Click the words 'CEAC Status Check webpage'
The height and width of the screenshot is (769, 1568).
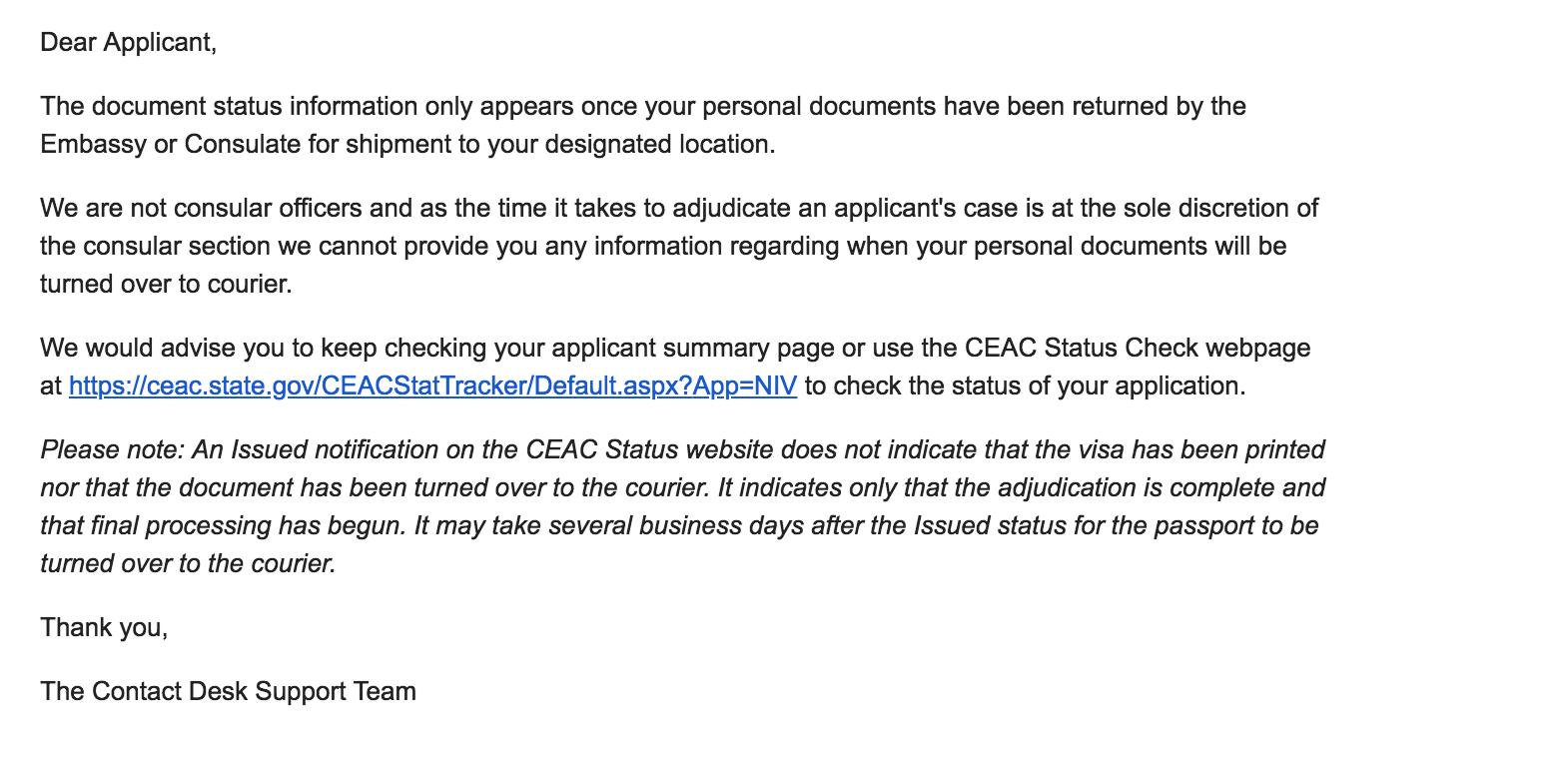tap(1138, 348)
